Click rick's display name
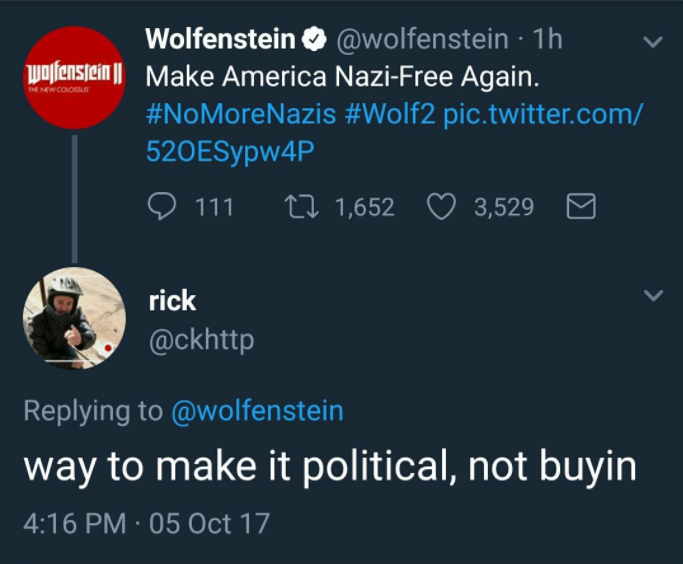The width and height of the screenshot is (683, 564). point(172,300)
